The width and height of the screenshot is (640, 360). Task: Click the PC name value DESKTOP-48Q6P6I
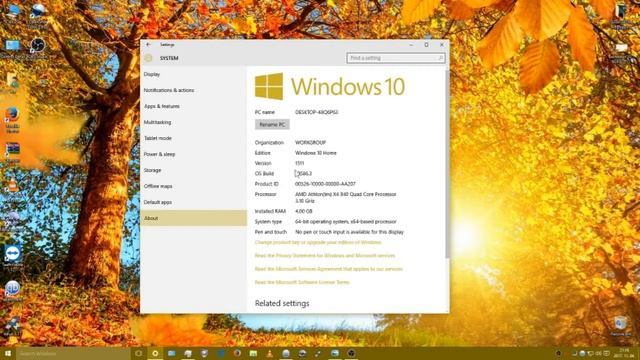[317, 112]
